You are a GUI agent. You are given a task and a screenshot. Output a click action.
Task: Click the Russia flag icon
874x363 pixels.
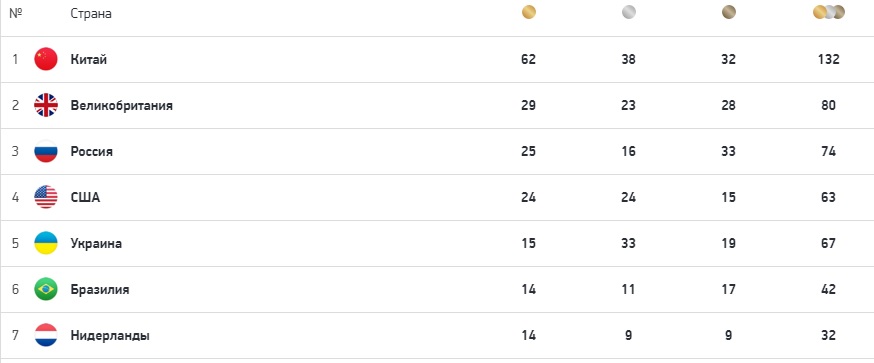(x=46, y=151)
